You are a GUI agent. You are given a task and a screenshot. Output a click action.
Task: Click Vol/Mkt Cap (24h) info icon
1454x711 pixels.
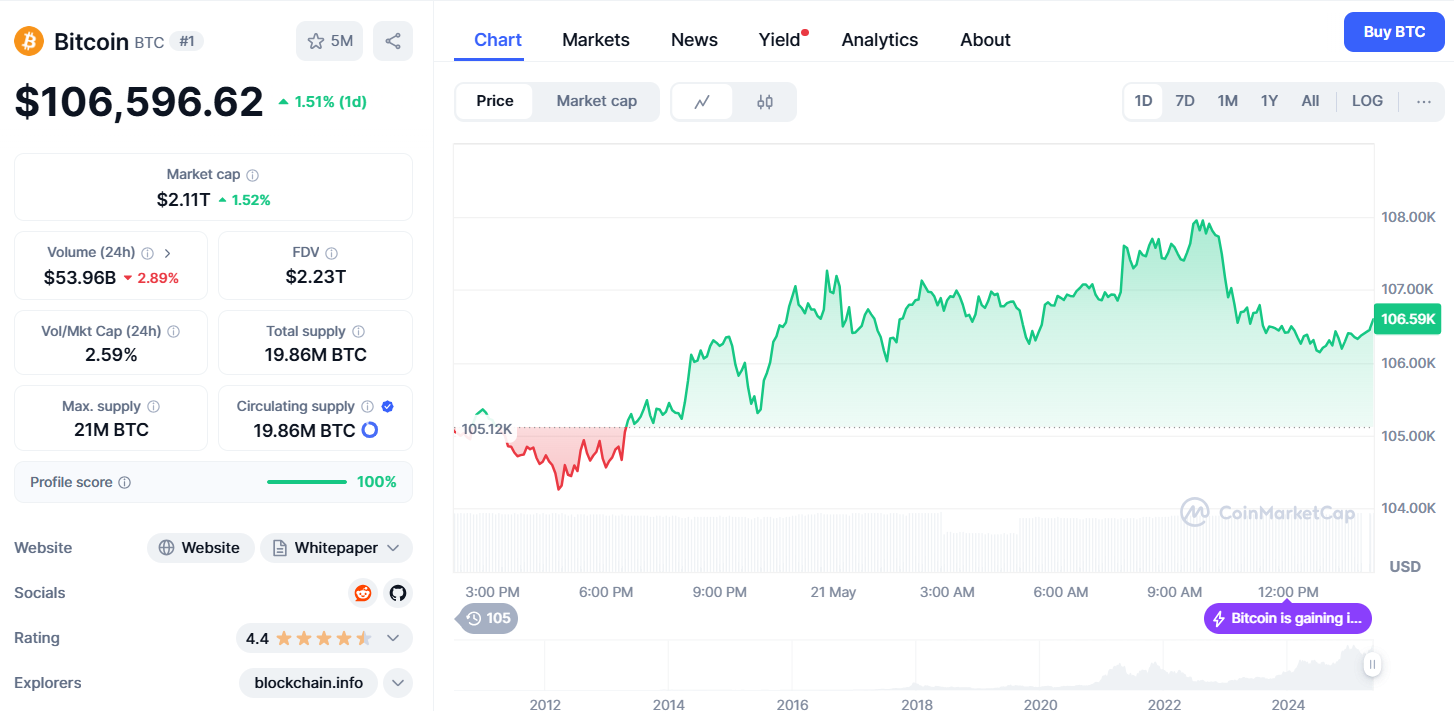tap(174, 331)
